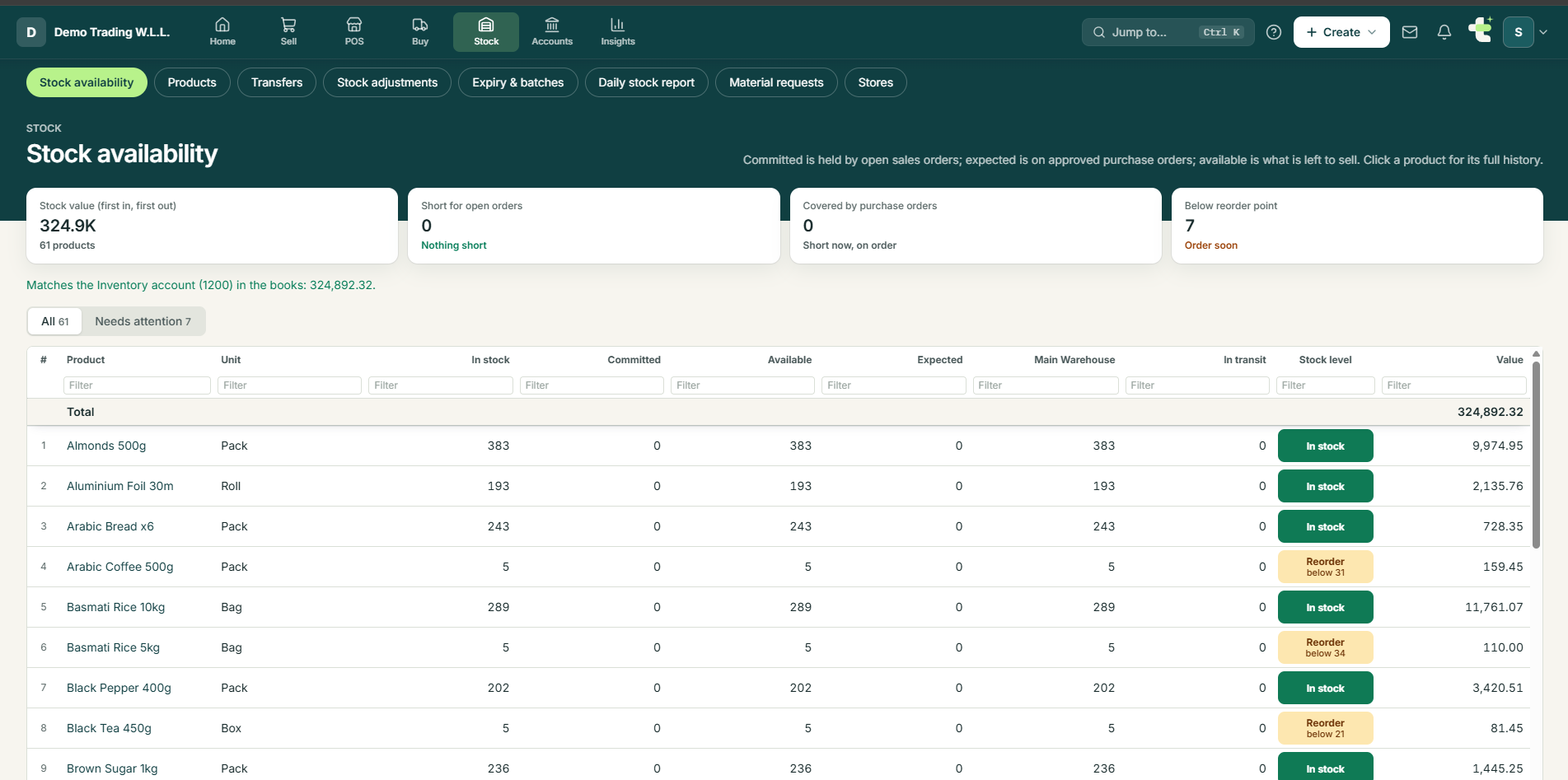The image size is (1568, 780).
Task: Open the POS storefront icon
Action: click(354, 32)
